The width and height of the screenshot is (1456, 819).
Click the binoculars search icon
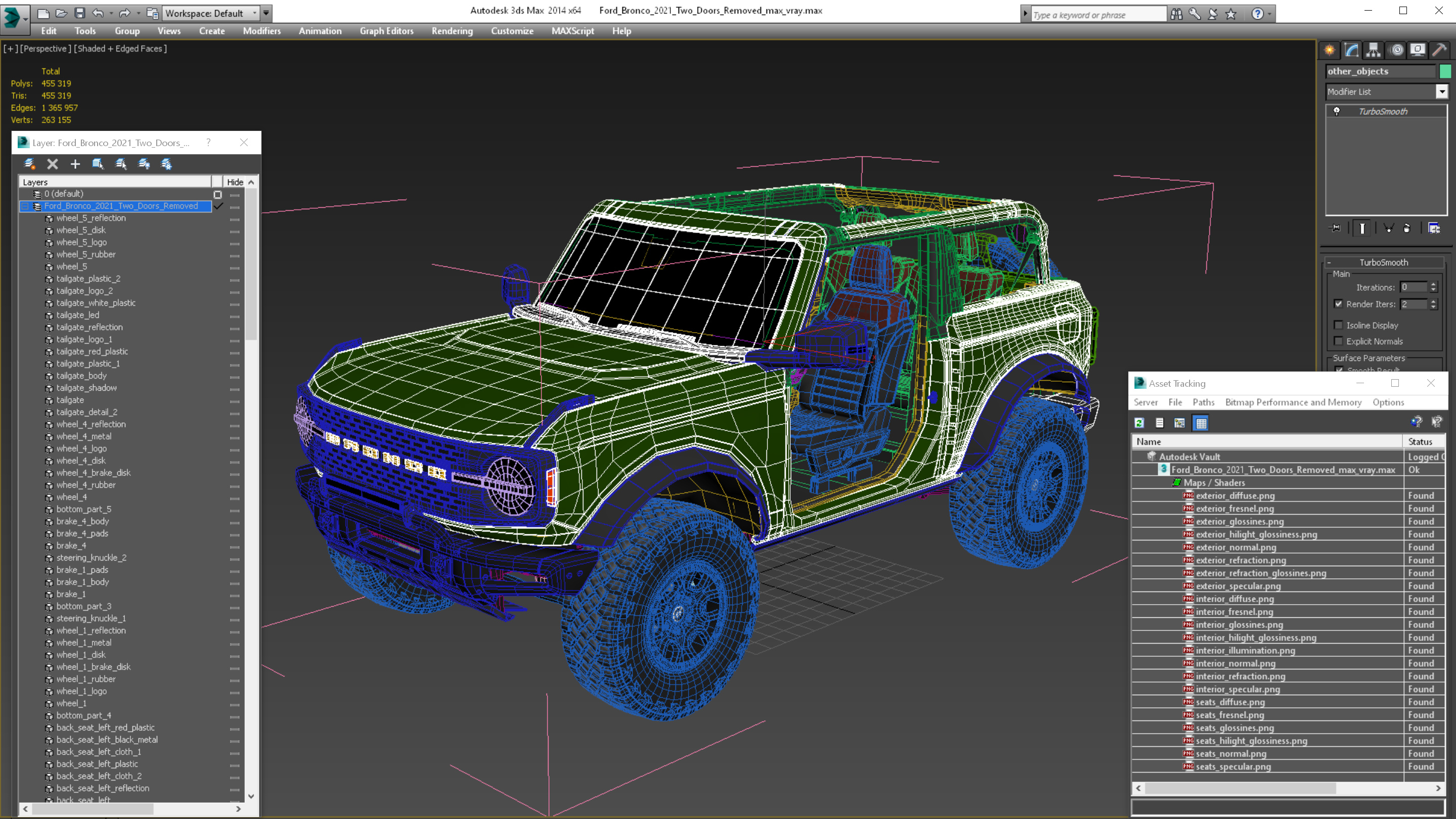click(x=1176, y=14)
